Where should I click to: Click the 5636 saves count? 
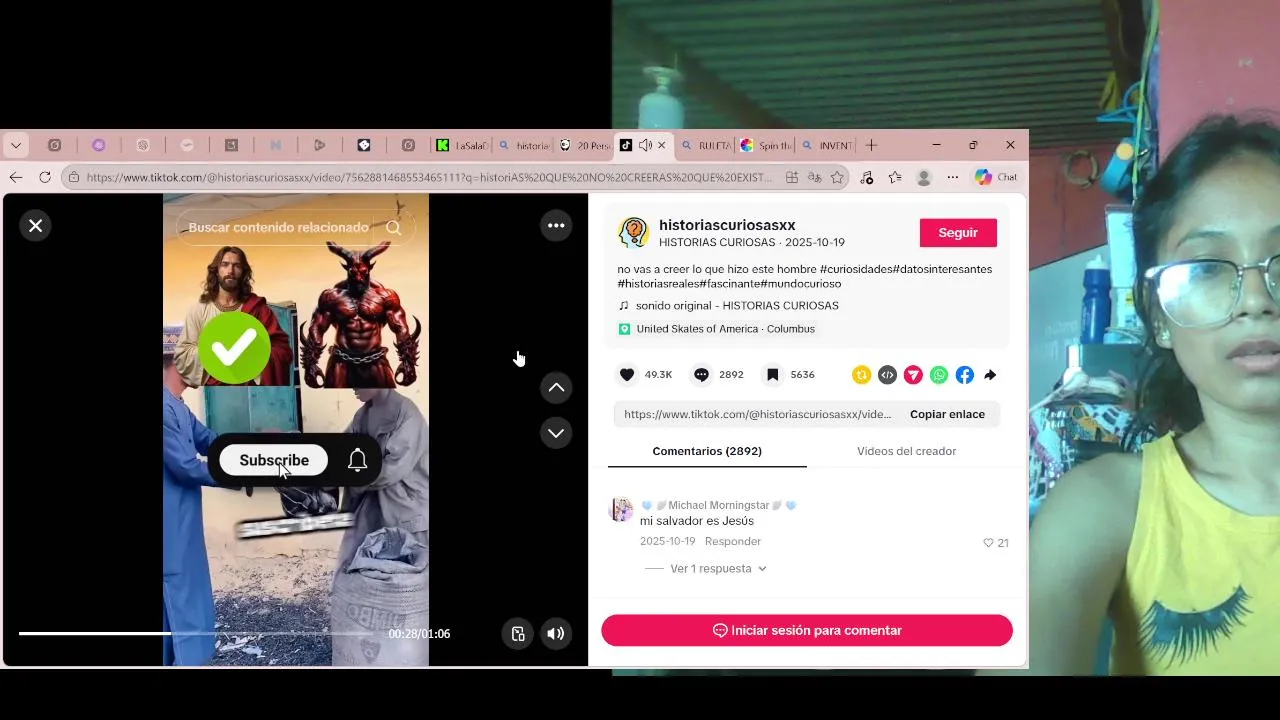tap(802, 375)
